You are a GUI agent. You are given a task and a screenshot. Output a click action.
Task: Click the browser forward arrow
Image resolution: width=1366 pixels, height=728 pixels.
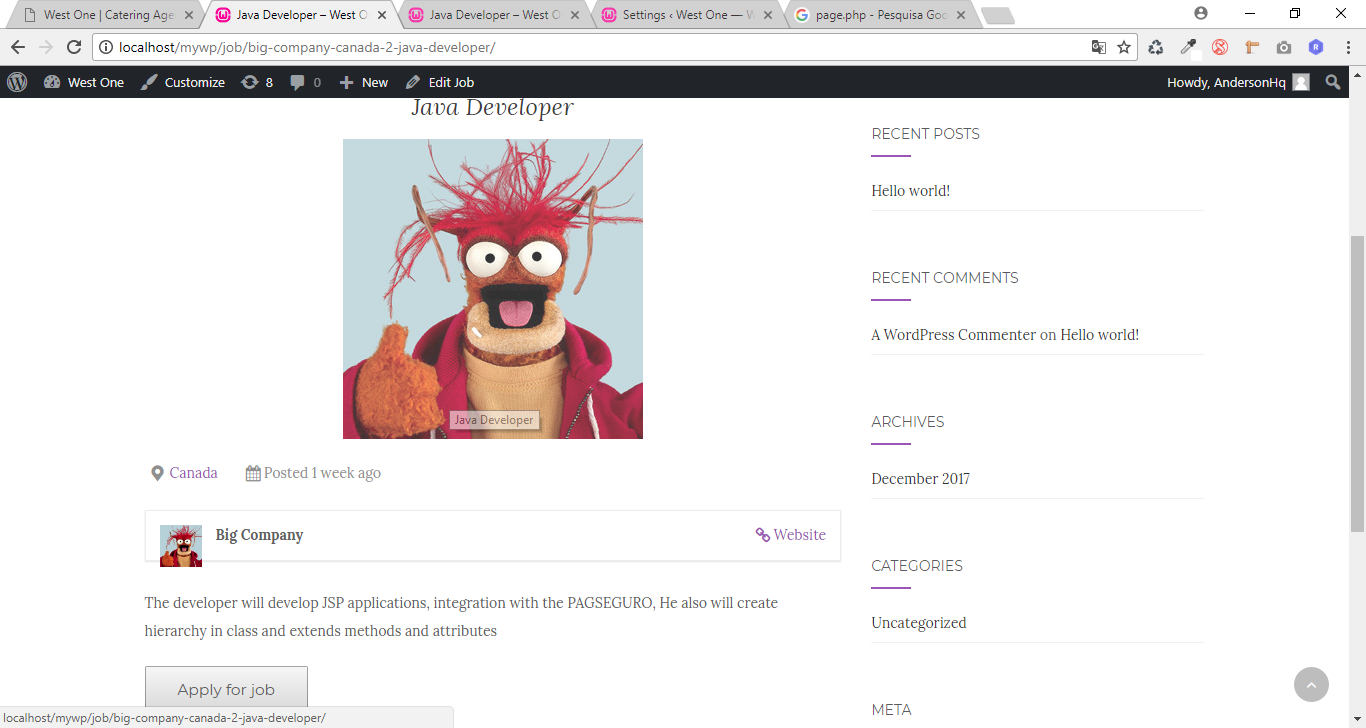pos(45,47)
